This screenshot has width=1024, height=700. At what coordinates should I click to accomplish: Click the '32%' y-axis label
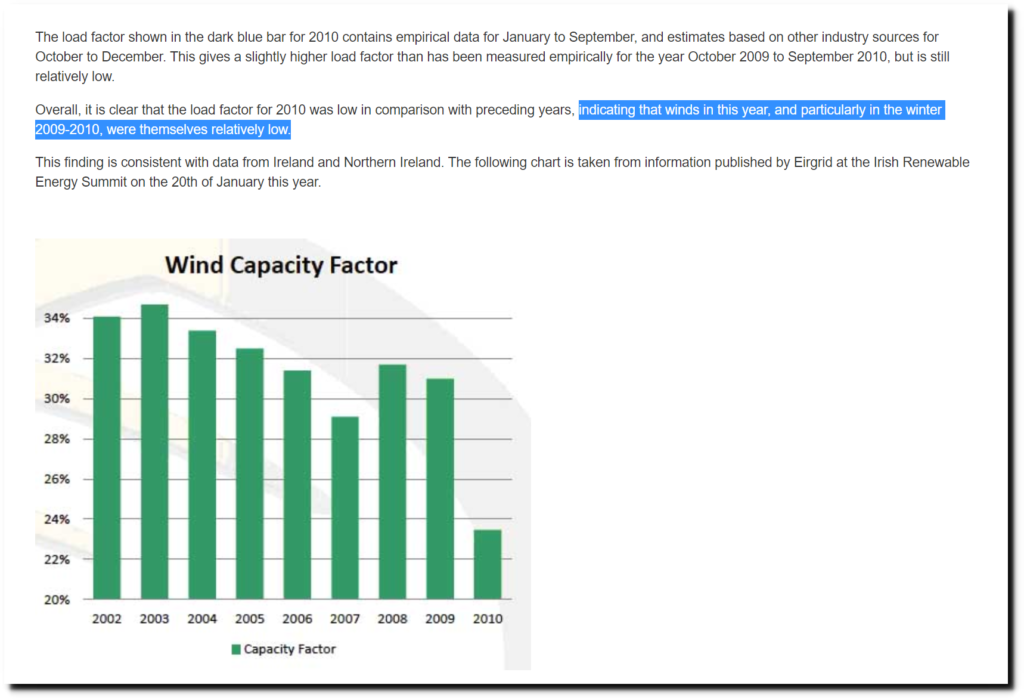[x=57, y=358]
